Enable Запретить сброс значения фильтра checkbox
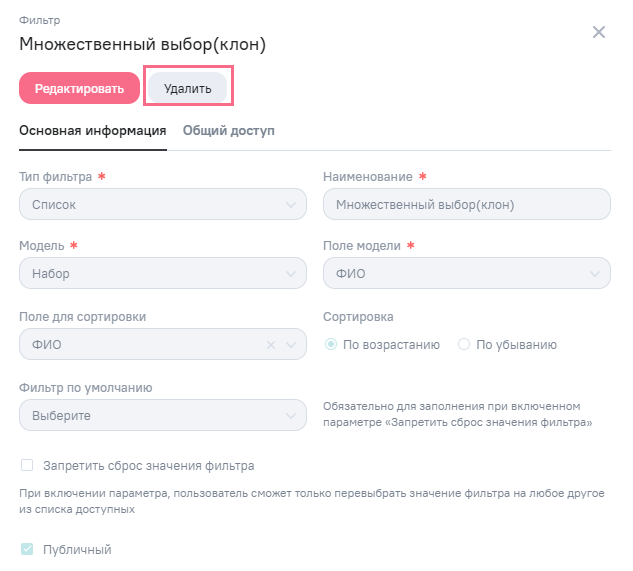Screen dimensions: 633x571 [x=27, y=465]
